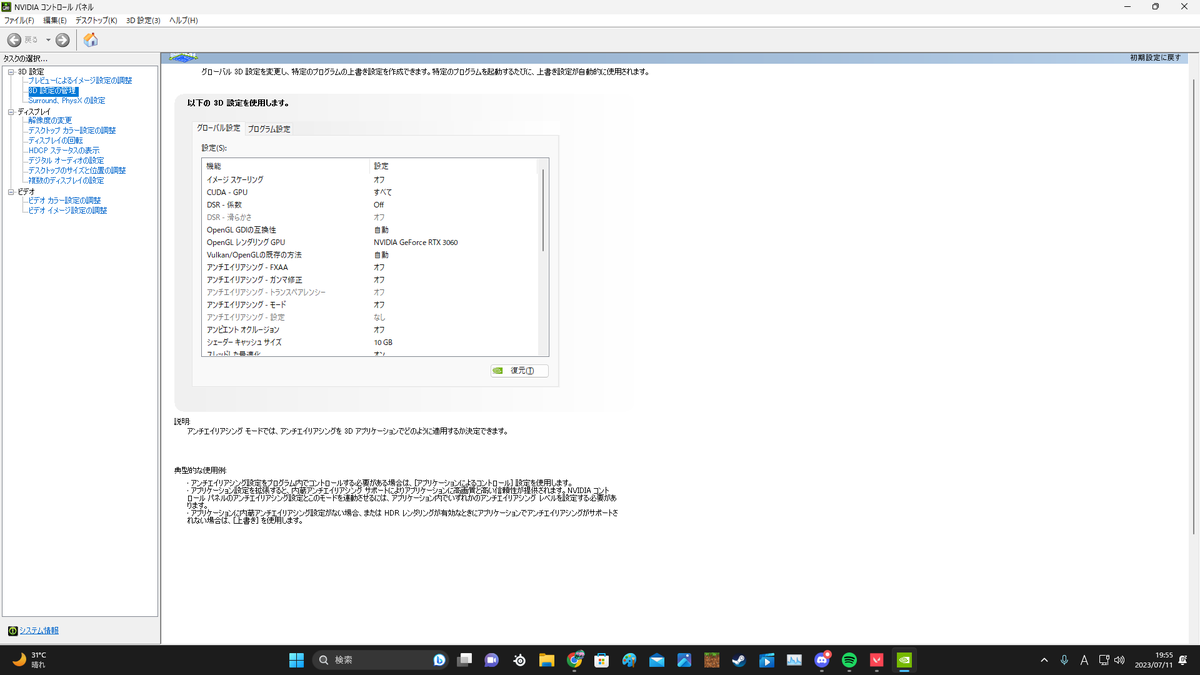Open the Help (ヘルプ) menu

pos(183,20)
